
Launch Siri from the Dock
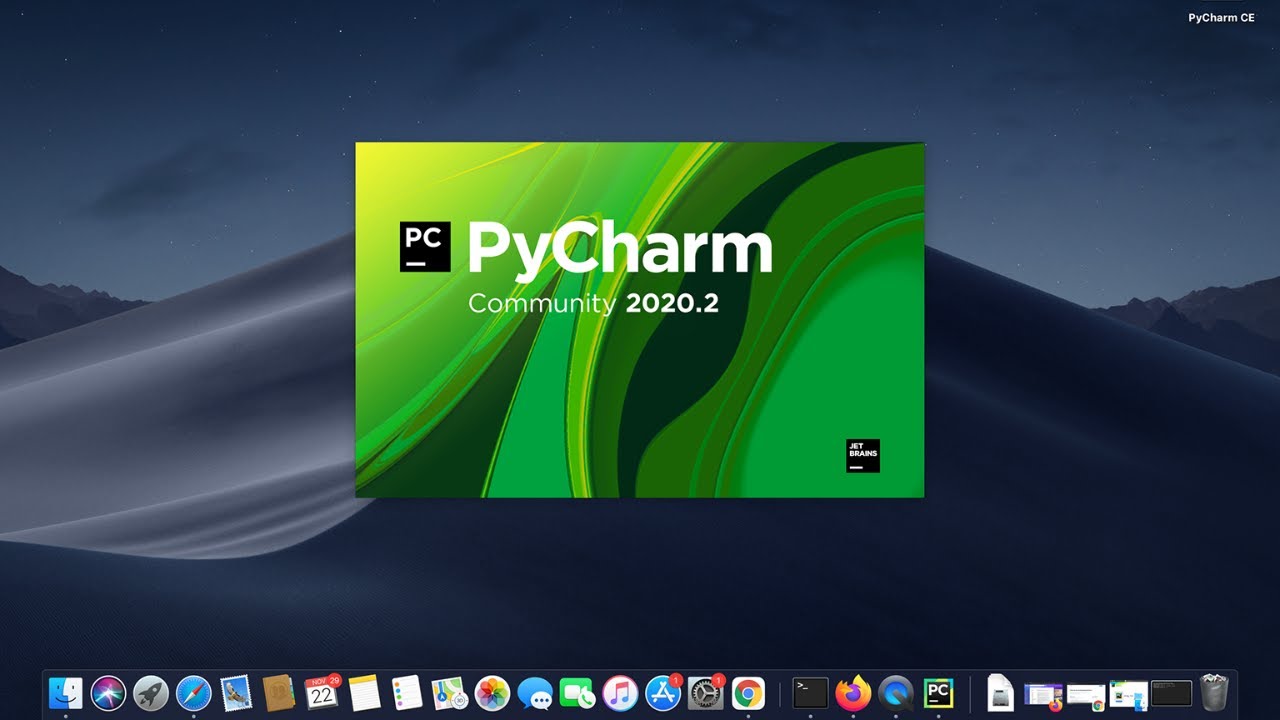point(108,692)
